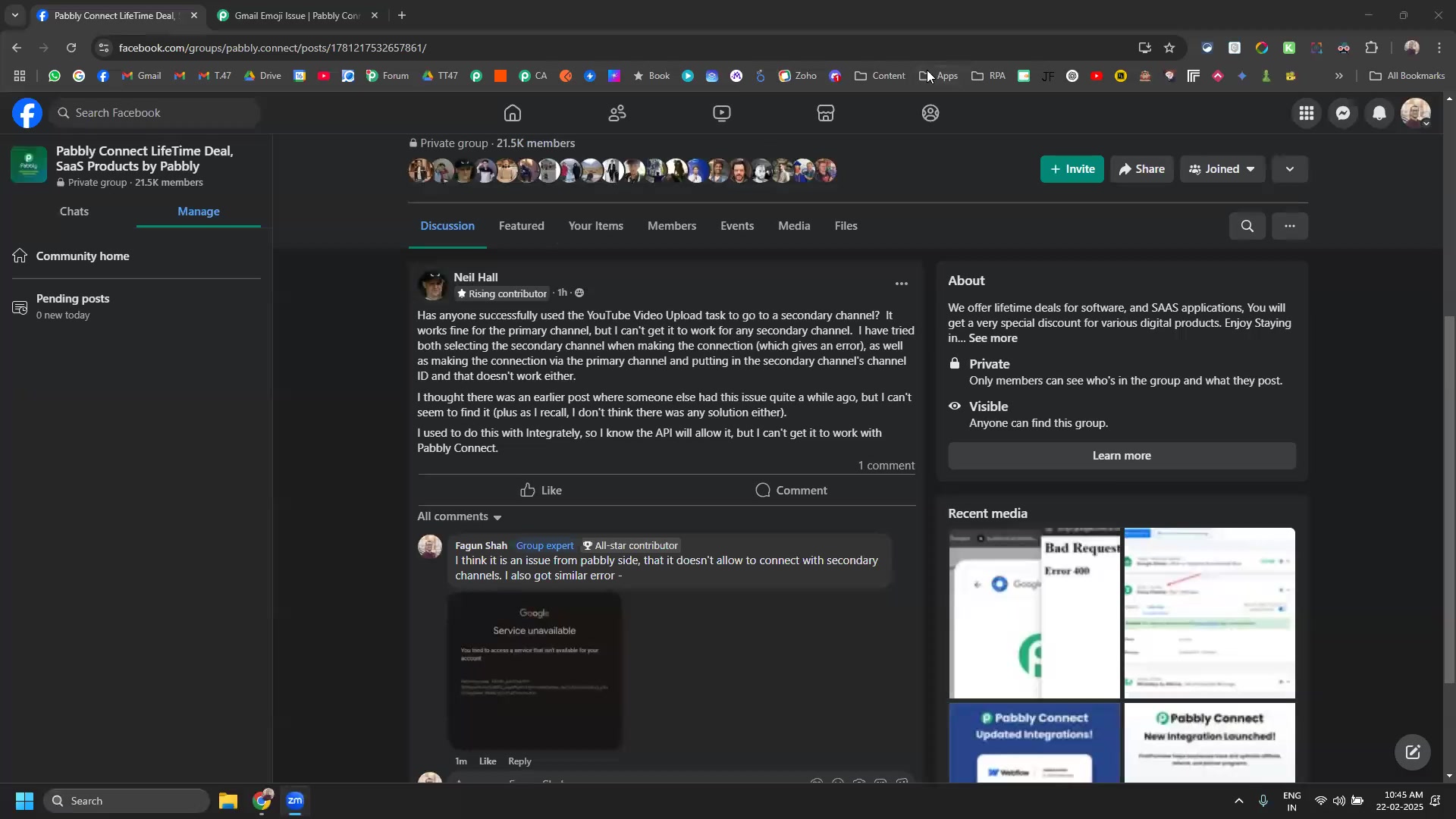
Task: Click the Learn more button
Action: point(1122,456)
